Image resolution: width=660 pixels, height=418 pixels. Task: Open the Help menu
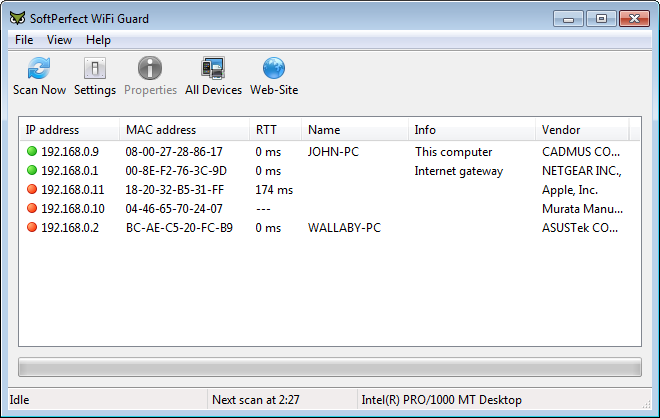pos(98,40)
